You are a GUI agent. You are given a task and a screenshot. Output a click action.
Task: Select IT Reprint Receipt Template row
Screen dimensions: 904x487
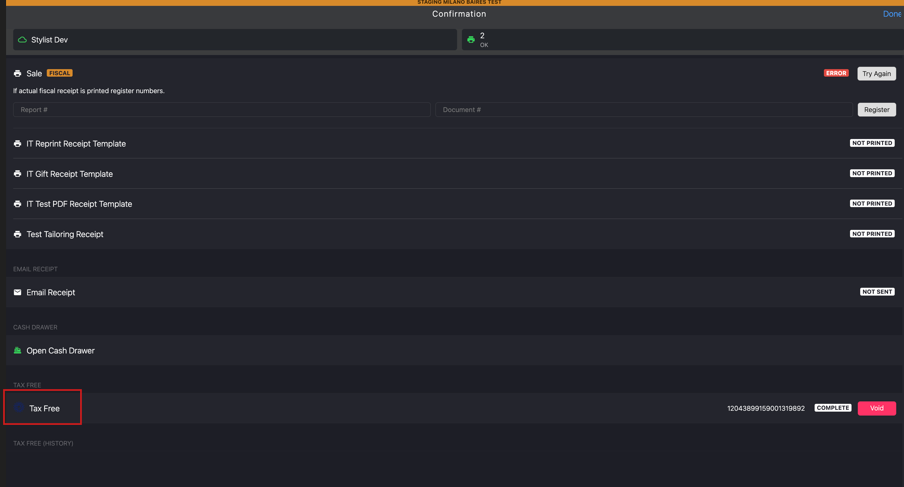pyautogui.click(x=454, y=144)
